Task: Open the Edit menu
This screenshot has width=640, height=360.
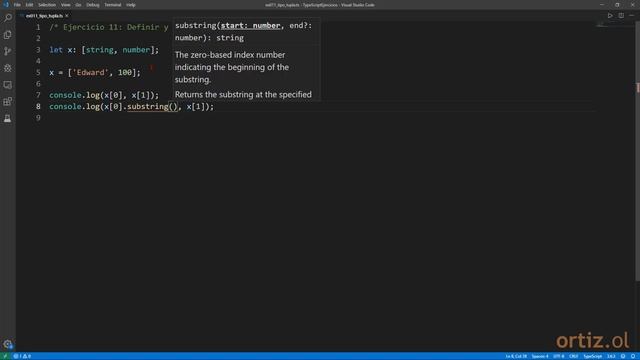Action: [29, 5]
